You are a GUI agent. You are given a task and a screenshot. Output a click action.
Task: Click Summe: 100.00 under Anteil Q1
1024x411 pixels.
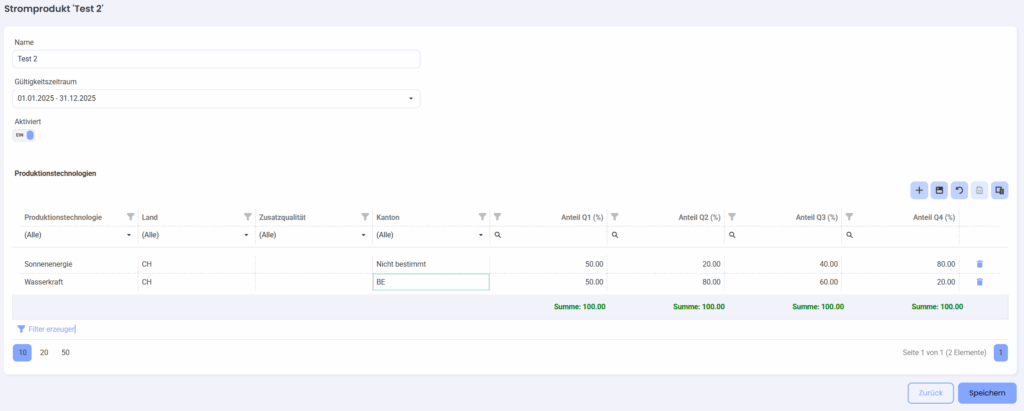coord(579,306)
